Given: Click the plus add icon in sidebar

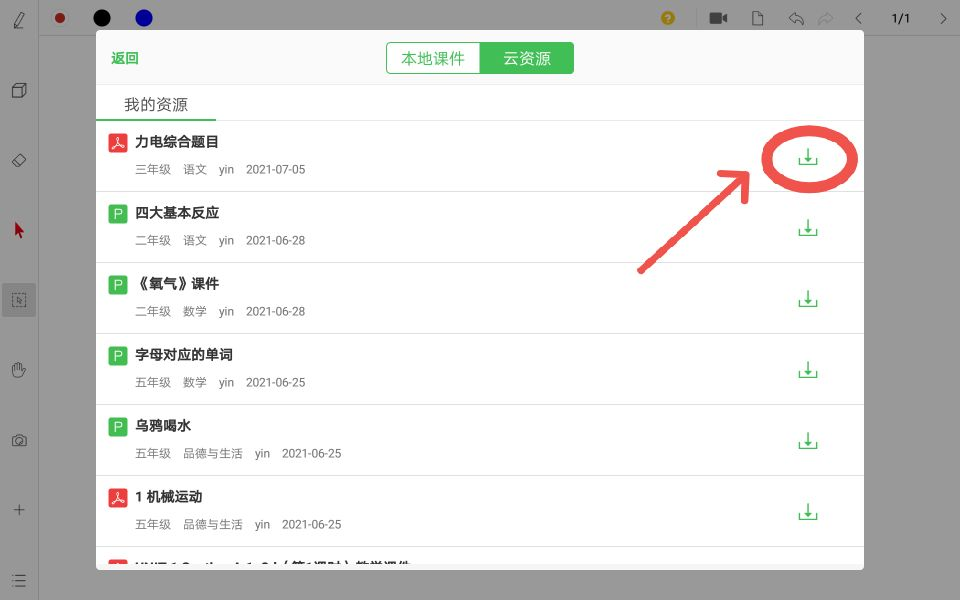Looking at the screenshot, I should [x=19, y=510].
